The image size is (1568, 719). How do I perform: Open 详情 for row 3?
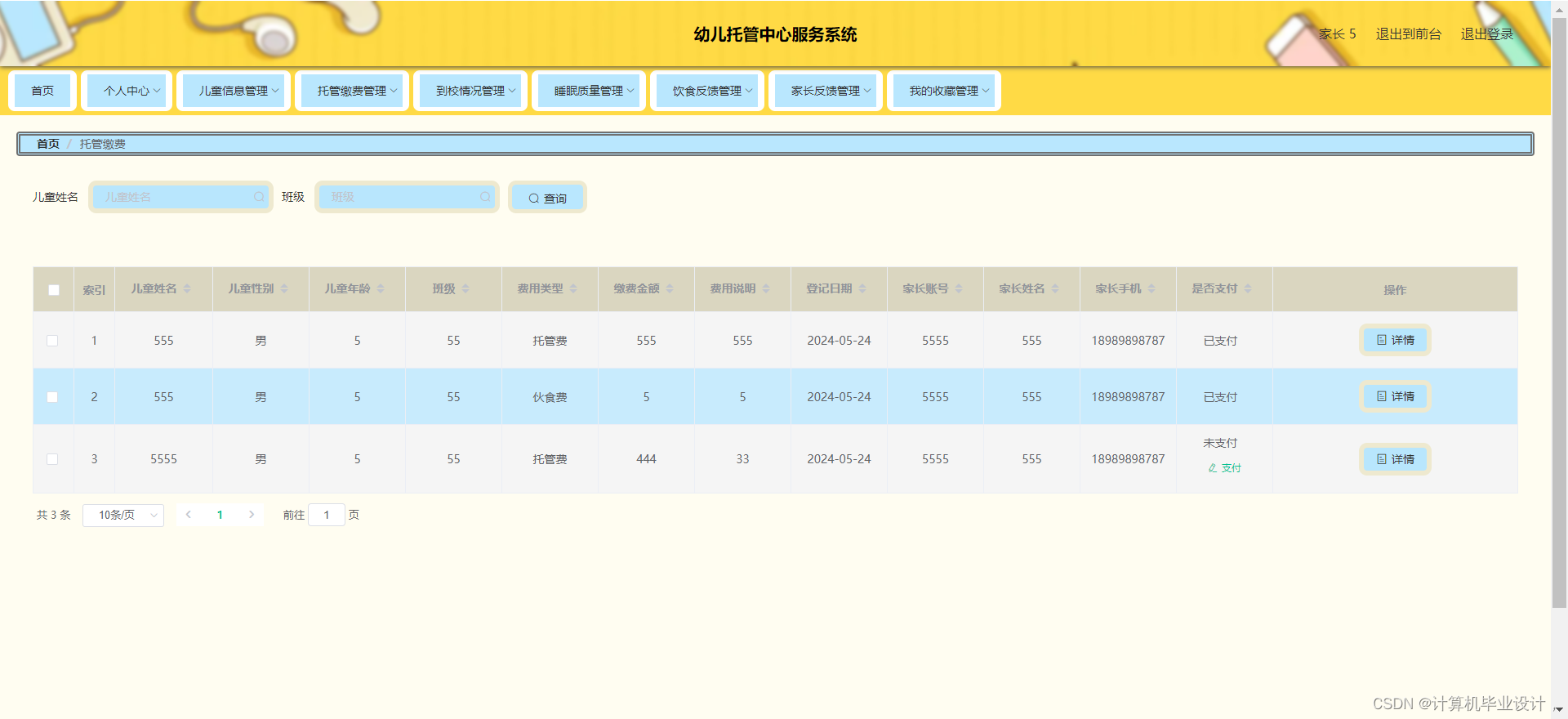click(1395, 459)
